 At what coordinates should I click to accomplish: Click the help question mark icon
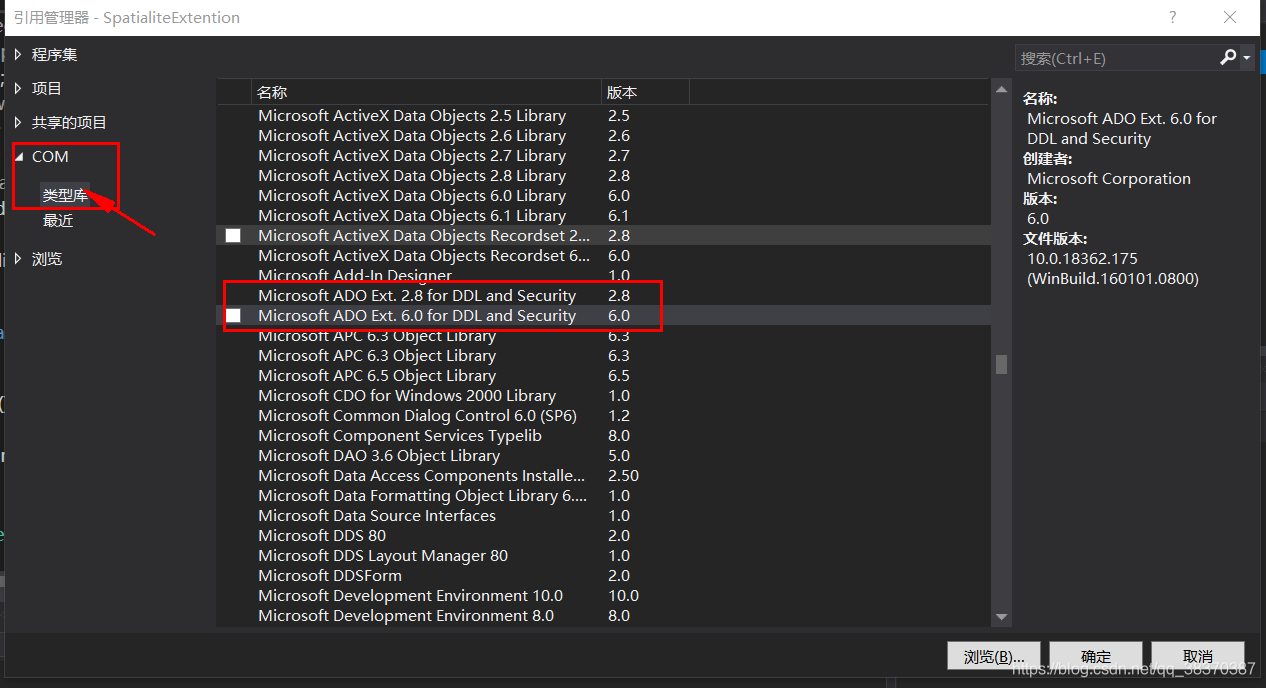[x=1173, y=17]
